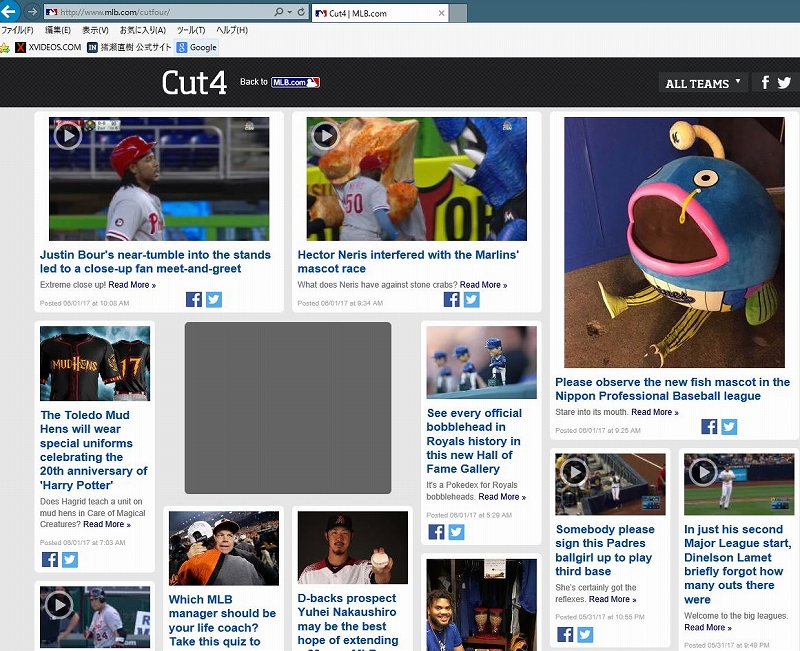Click Read More under Extreme close up
The height and width of the screenshot is (651, 800).
[x=132, y=285]
